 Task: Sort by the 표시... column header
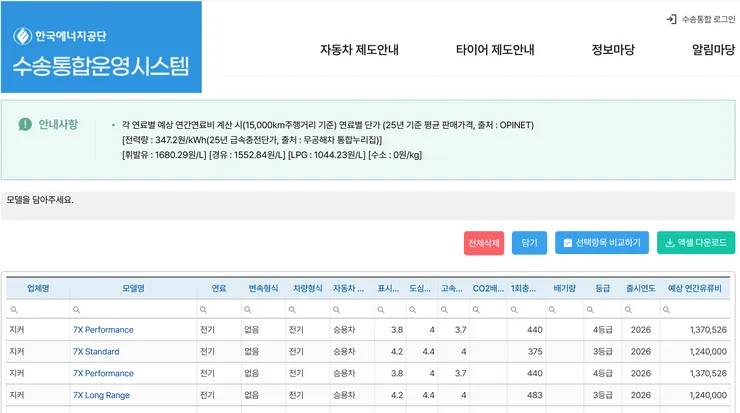pyautogui.click(x=388, y=288)
